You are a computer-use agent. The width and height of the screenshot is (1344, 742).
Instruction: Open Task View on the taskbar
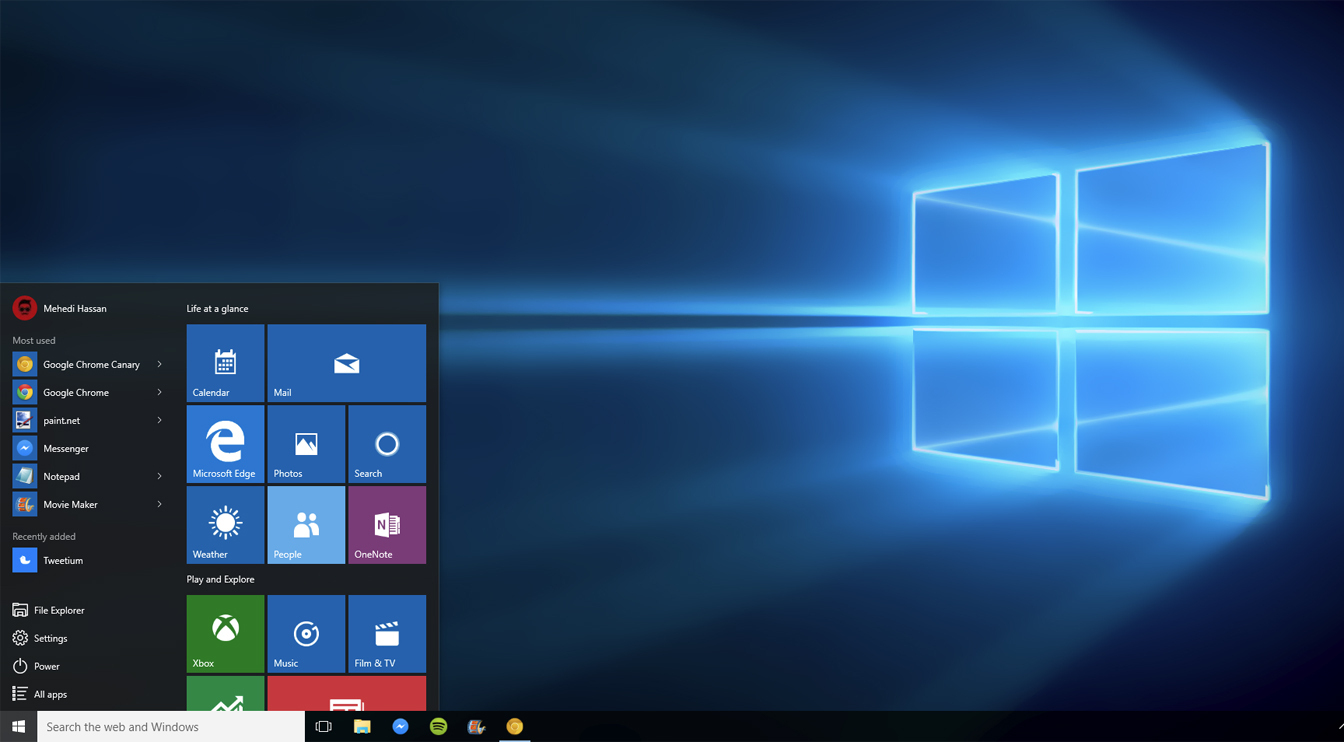322,726
